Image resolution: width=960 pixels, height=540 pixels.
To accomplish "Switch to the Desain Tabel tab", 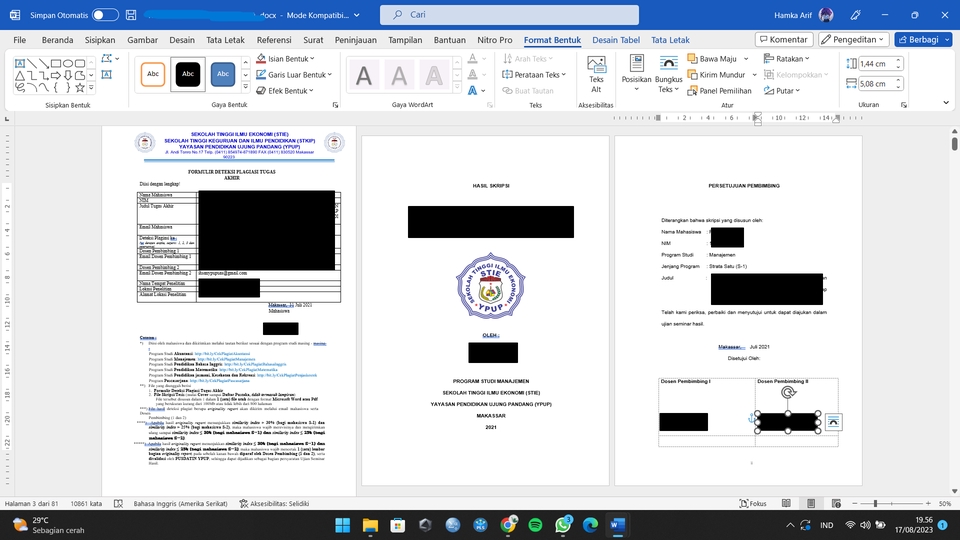I will (x=616, y=40).
